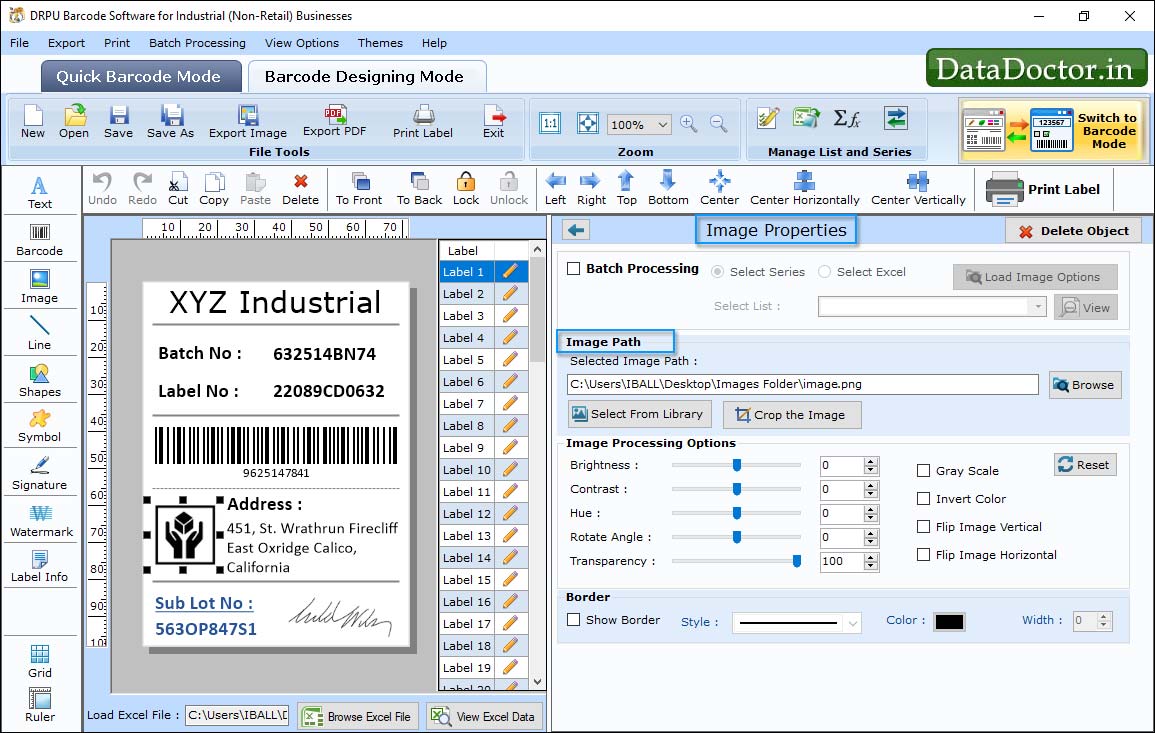1155x733 pixels.
Task: Increase the Rotate Angle spinner value
Action: tap(871, 533)
